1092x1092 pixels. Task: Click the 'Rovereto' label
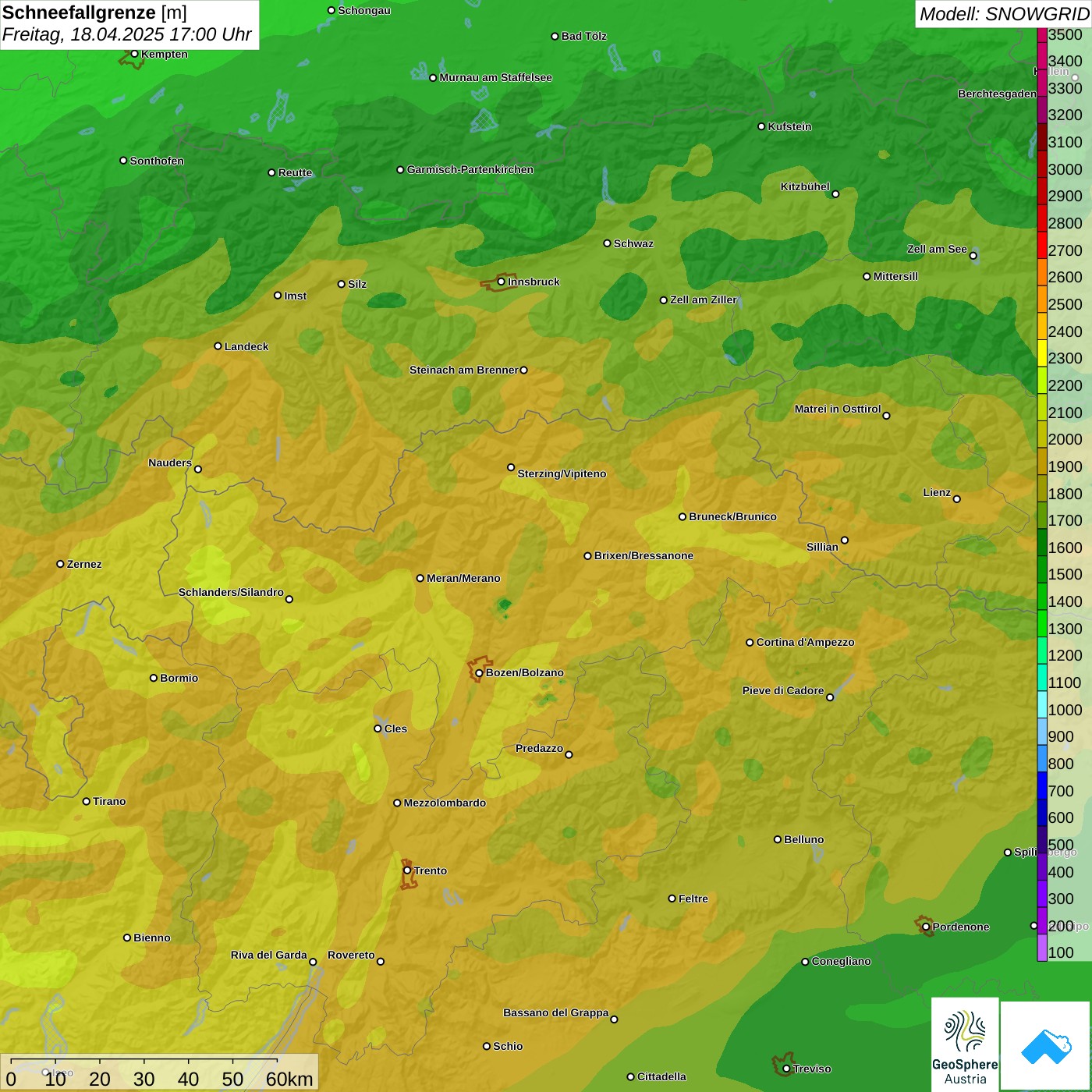tap(351, 955)
